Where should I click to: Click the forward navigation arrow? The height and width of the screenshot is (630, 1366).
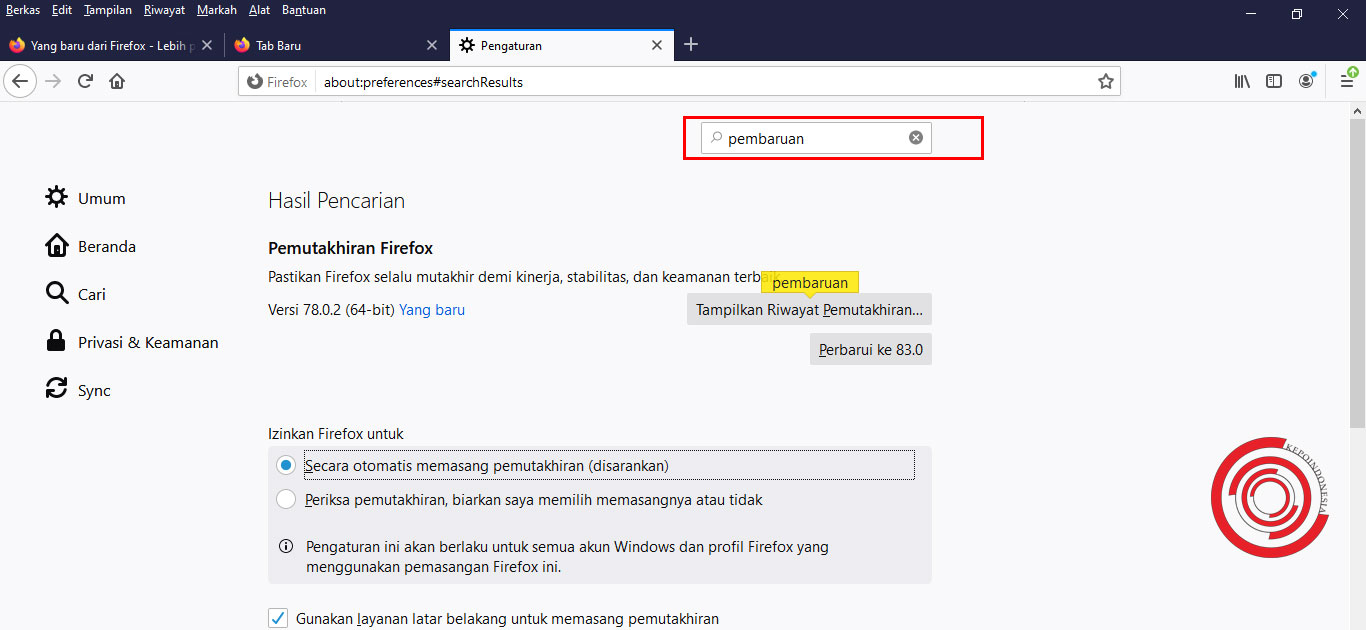[x=53, y=82]
